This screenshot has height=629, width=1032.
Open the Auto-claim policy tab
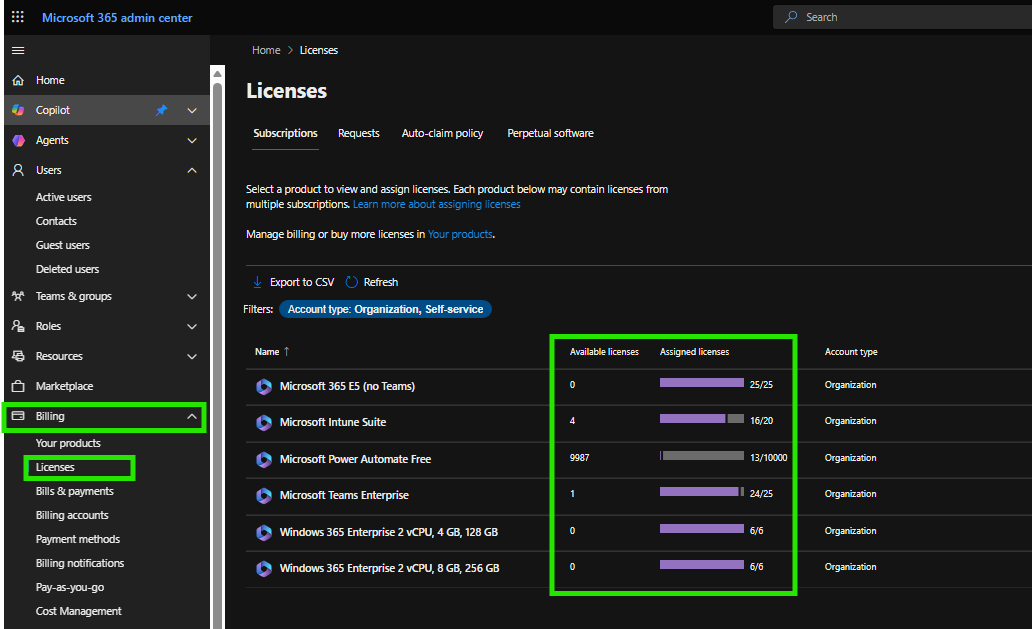(442, 133)
